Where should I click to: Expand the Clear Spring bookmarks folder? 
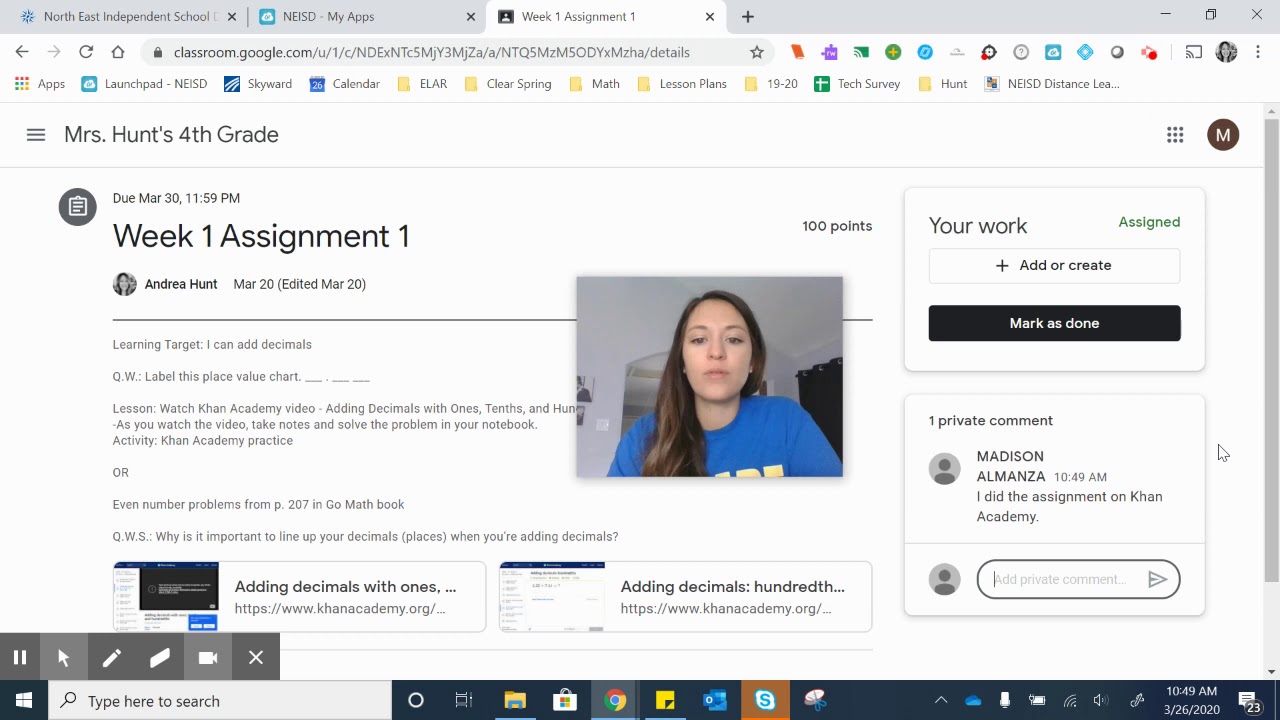pos(507,84)
